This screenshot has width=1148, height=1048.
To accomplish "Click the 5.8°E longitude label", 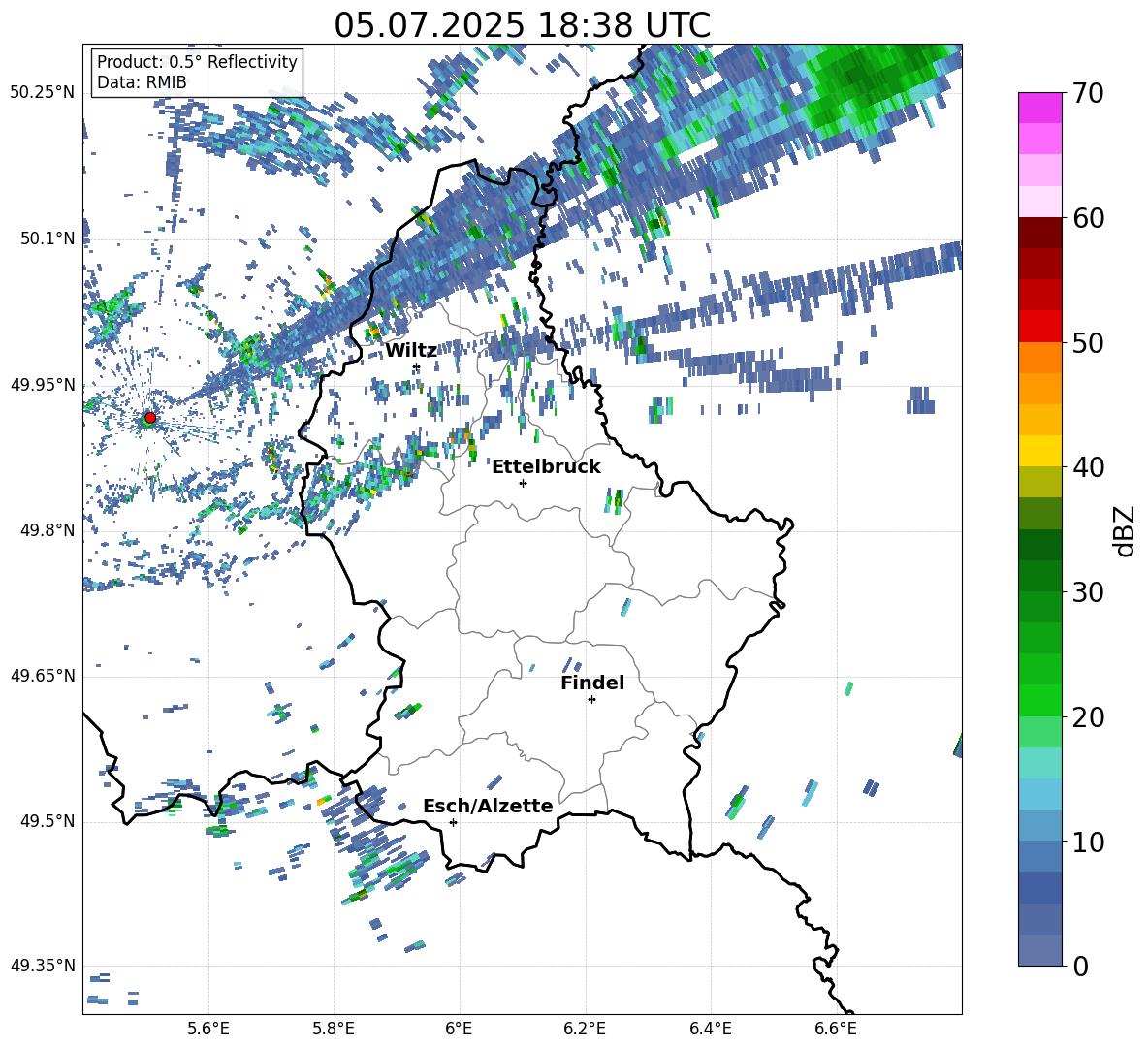I will (334, 1029).
